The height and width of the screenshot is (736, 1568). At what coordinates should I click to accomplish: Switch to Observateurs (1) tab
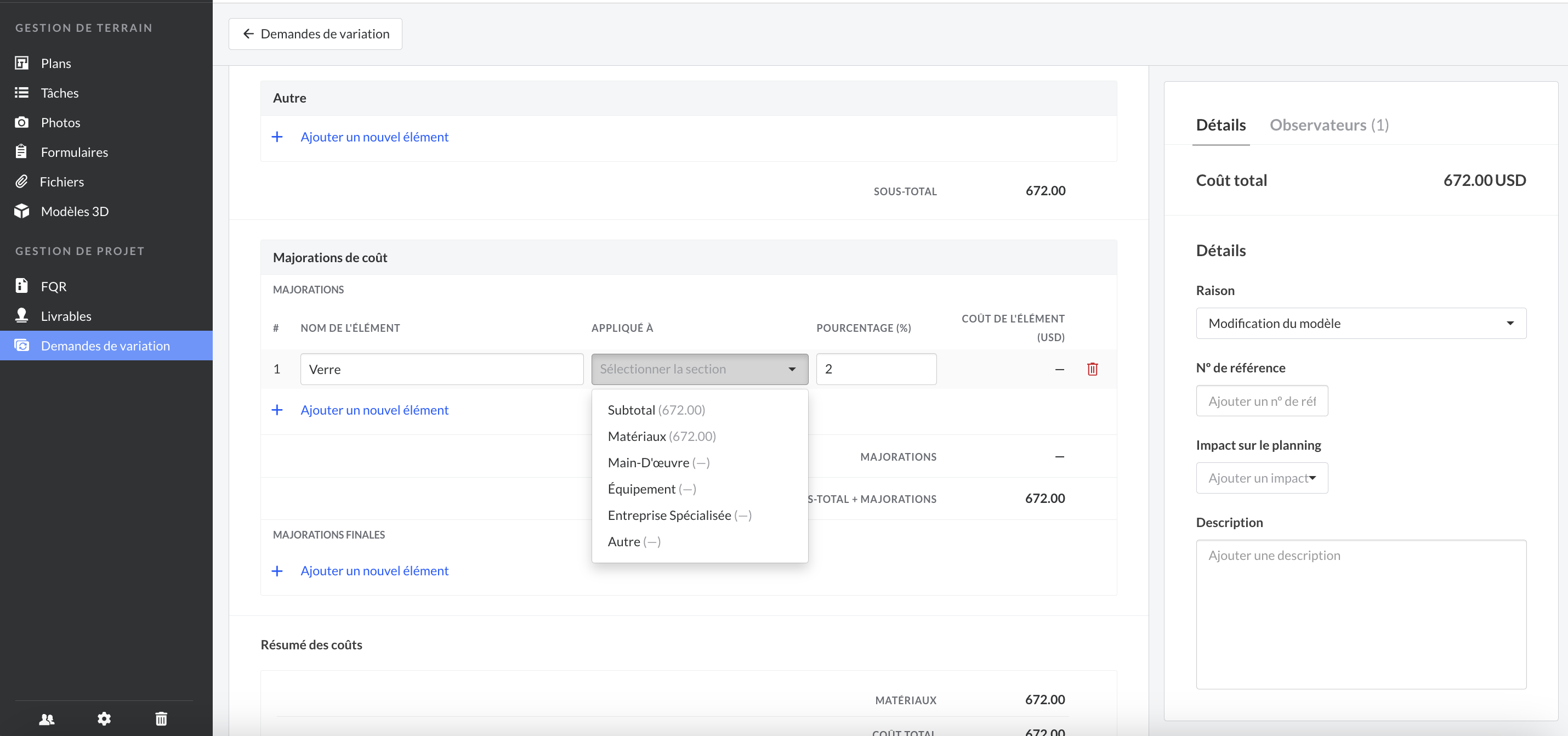pos(1329,125)
